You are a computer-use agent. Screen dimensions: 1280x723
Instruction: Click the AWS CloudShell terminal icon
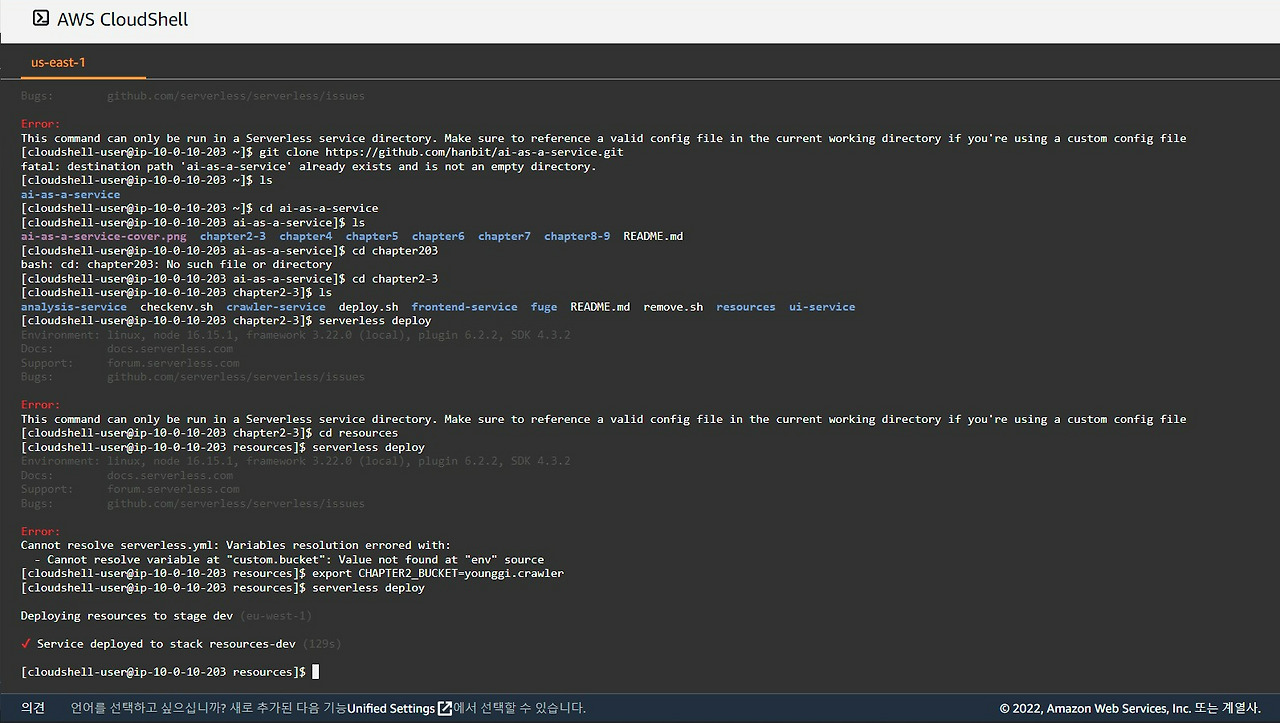[x=41, y=18]
